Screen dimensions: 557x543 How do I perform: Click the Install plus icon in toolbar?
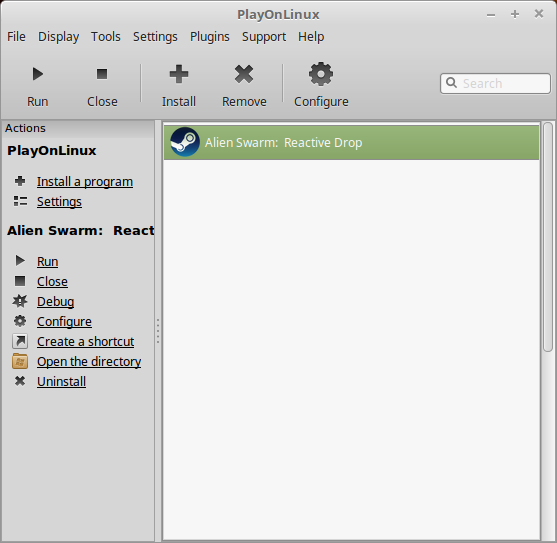[x=179, y=74]
